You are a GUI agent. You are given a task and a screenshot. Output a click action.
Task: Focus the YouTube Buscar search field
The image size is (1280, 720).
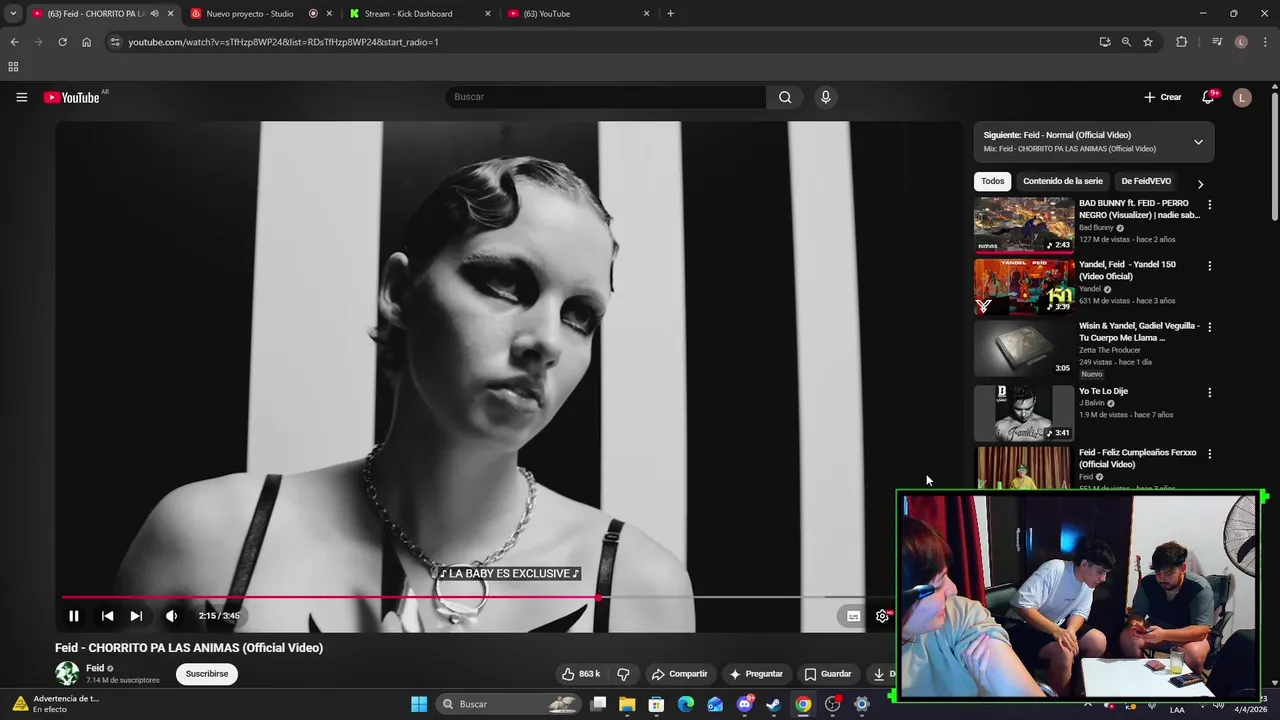tap(605, 97)
